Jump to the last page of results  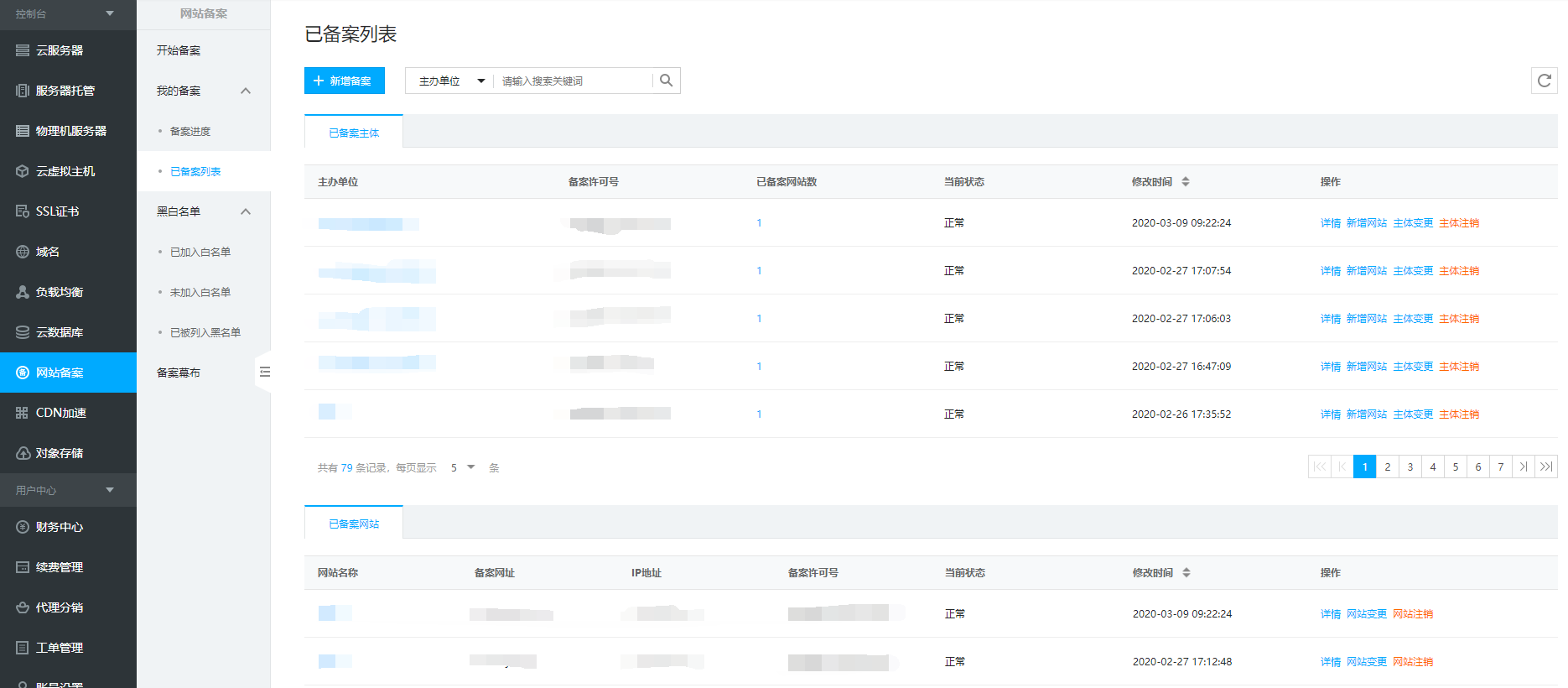pos(1546,466)
